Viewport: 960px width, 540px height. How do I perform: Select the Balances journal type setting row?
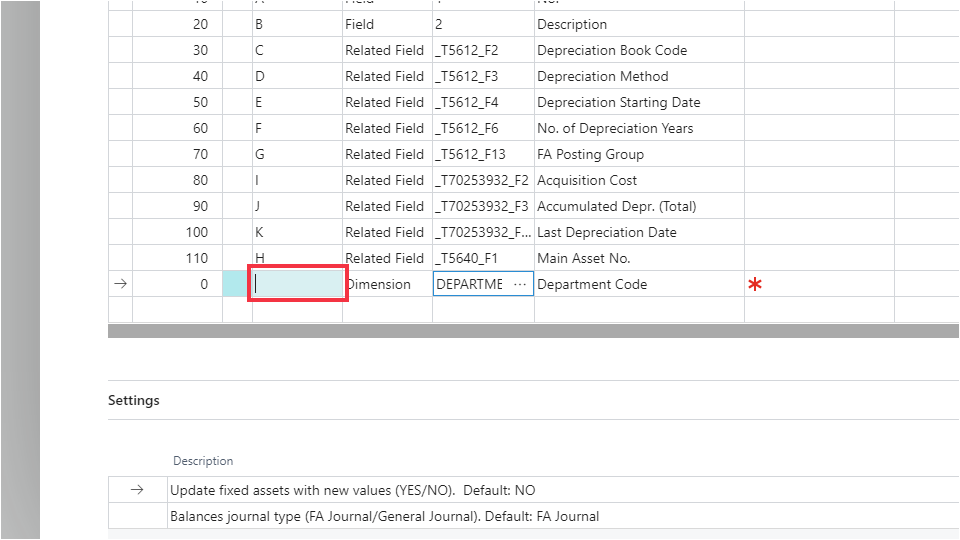(x=385, y=516)
